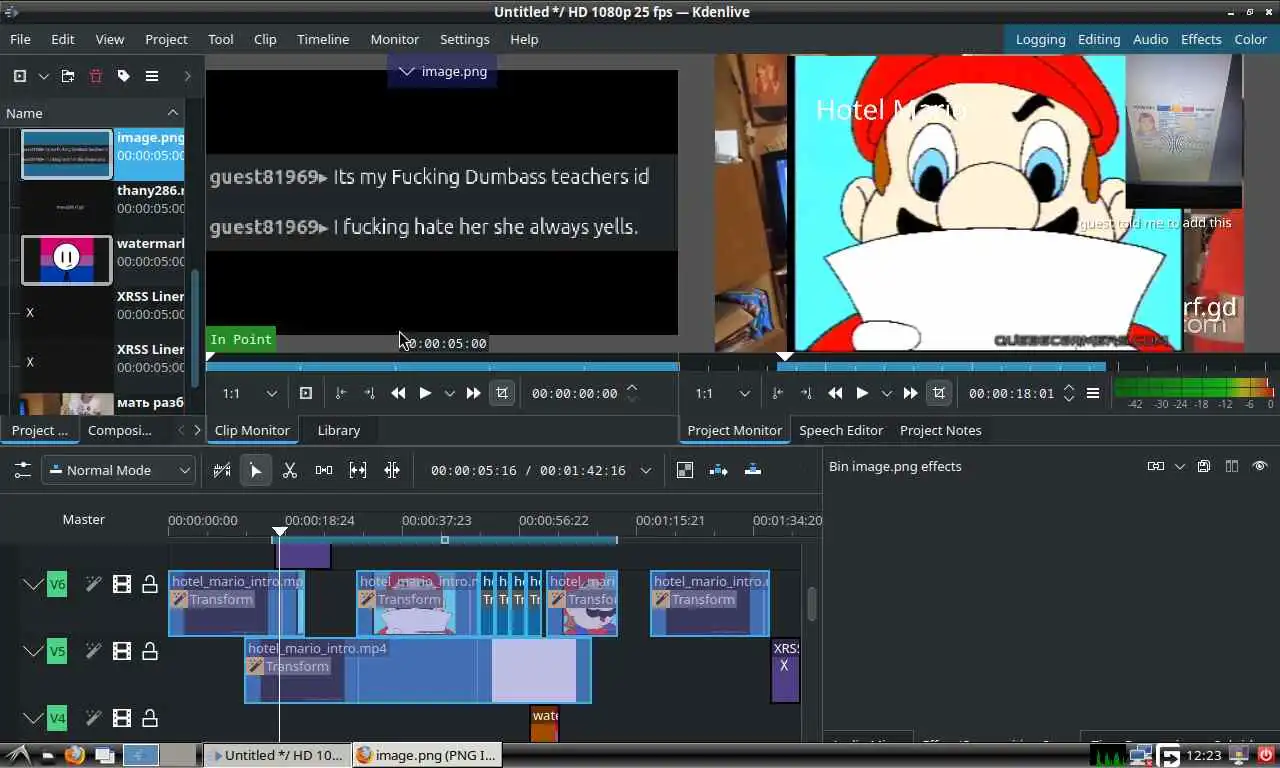Image resolution: width=1280 pixels, height=768 pixels.
Task: Toggle effects wand on track V6
Action: pos(93,584)
